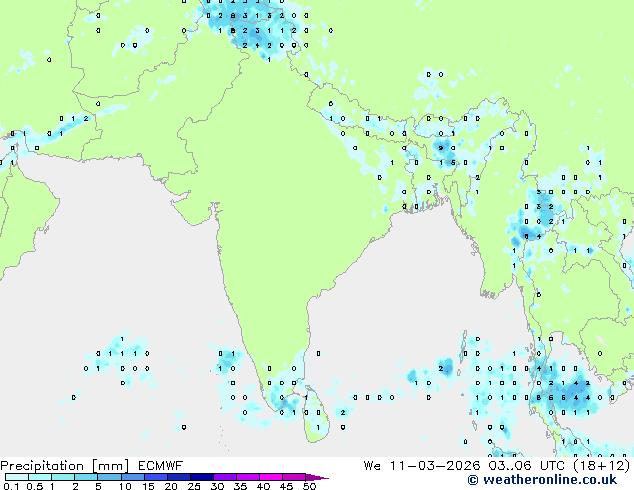The height and width of the screenshot is (490, 634).
Task: Select the 2–5 mm legend color swatch
Action: [x=86, y=477]
